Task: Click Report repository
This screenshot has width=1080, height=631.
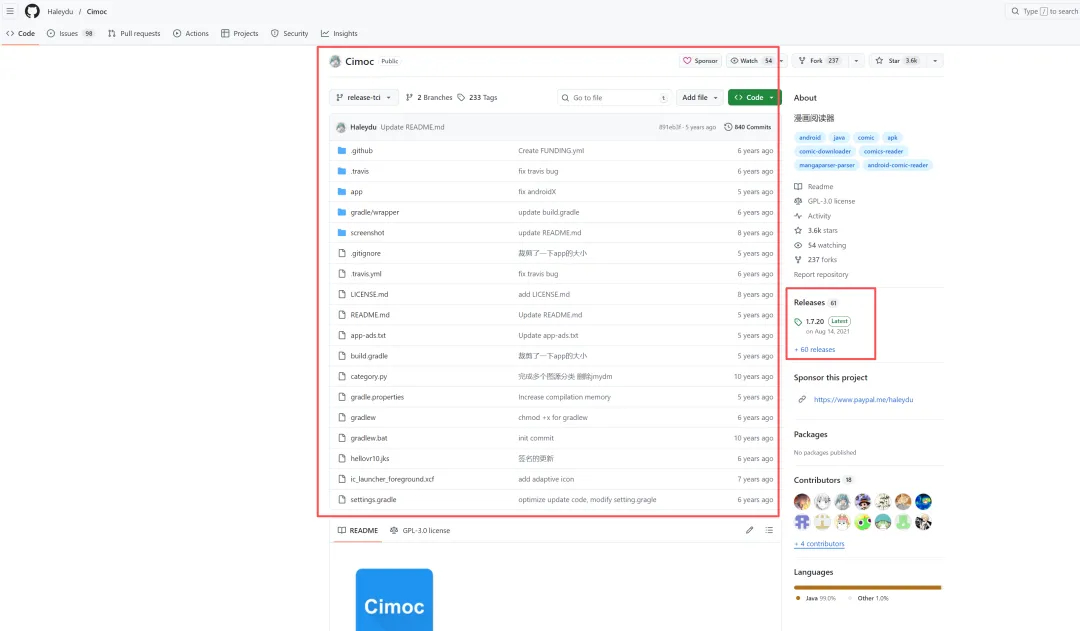Action: tap(821, 275)
